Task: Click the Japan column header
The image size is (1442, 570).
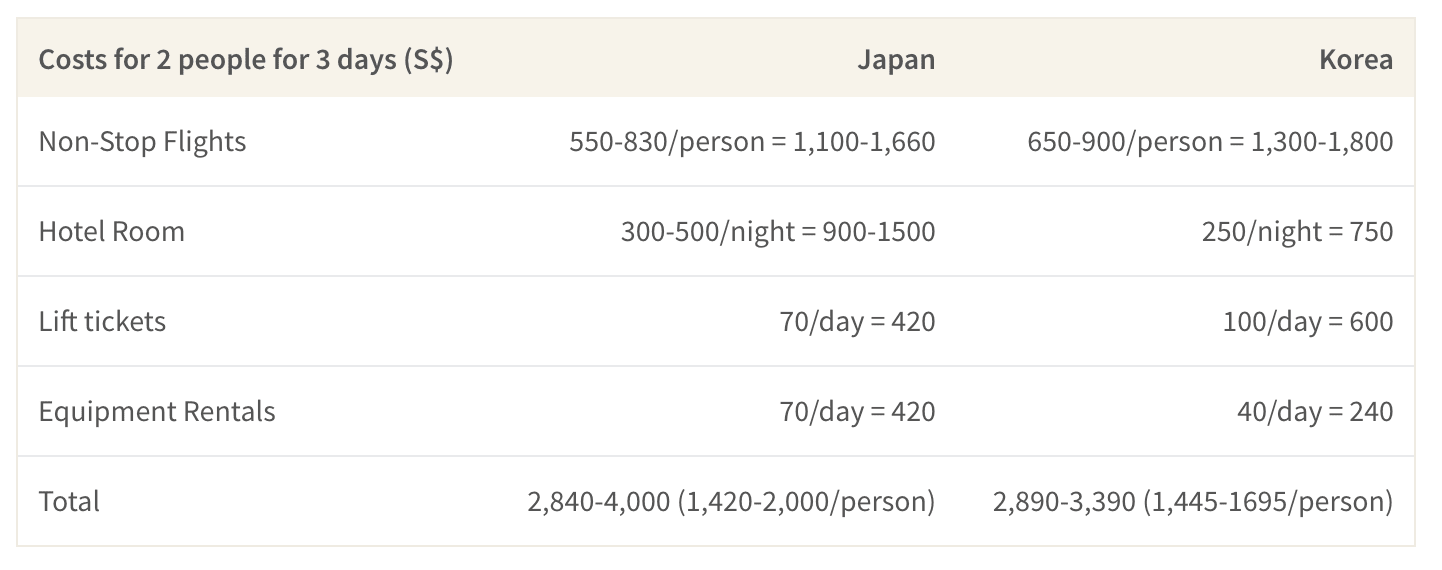Action: (896, 59)
